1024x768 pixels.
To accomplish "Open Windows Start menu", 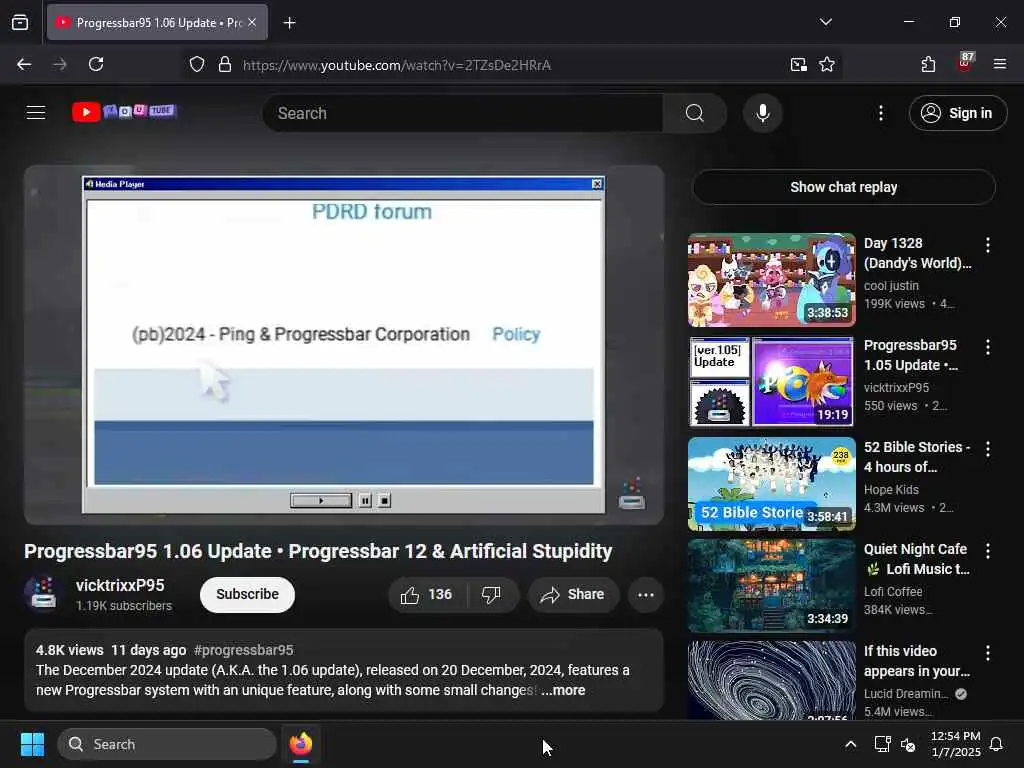I will tap(32, 744).
